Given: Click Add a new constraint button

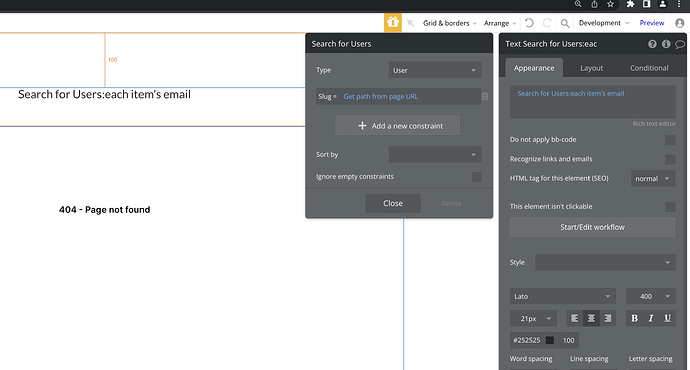Looking at the screenshot, I should point(397,126).
